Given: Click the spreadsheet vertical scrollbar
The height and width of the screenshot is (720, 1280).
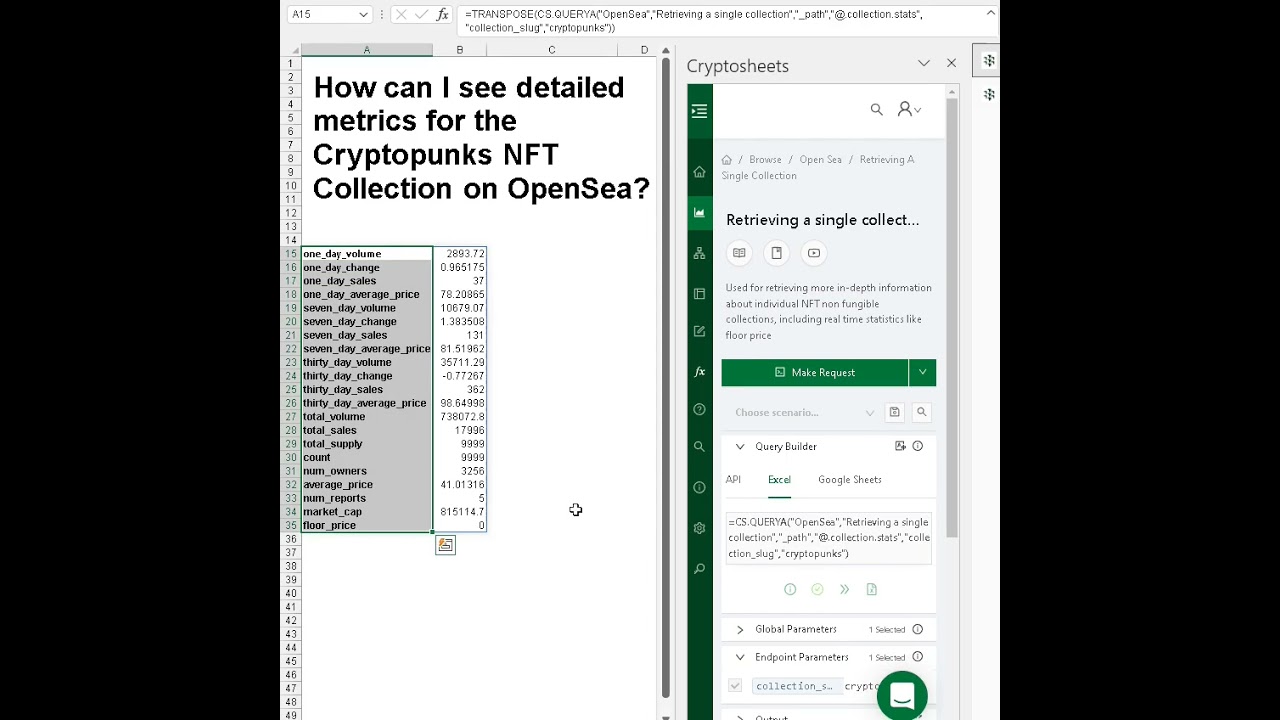Looking at the screenshot, I should pos(666,380).
